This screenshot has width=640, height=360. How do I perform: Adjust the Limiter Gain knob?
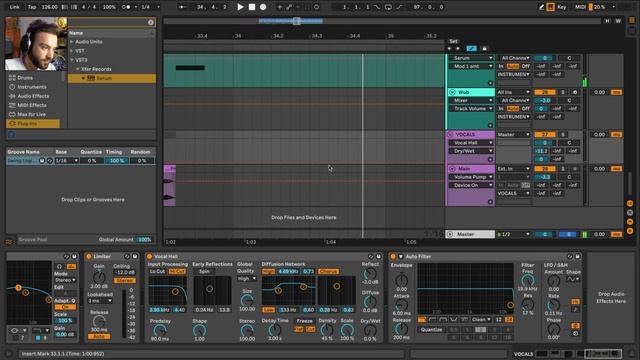pos(99,278)
